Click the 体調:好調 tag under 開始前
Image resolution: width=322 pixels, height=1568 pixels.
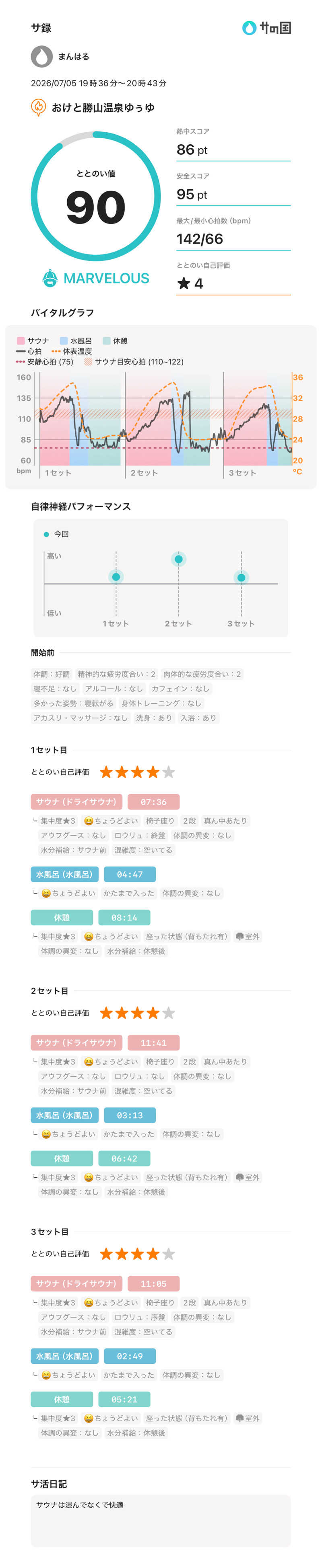pos(52,674)
